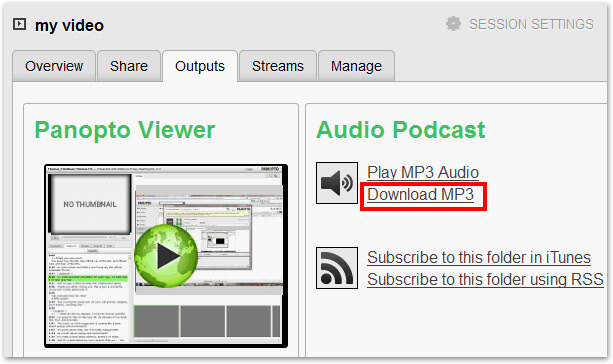613x364 pixels.
Task: Subscribe to this folder in iTunes
Action: tap(479, 258)
